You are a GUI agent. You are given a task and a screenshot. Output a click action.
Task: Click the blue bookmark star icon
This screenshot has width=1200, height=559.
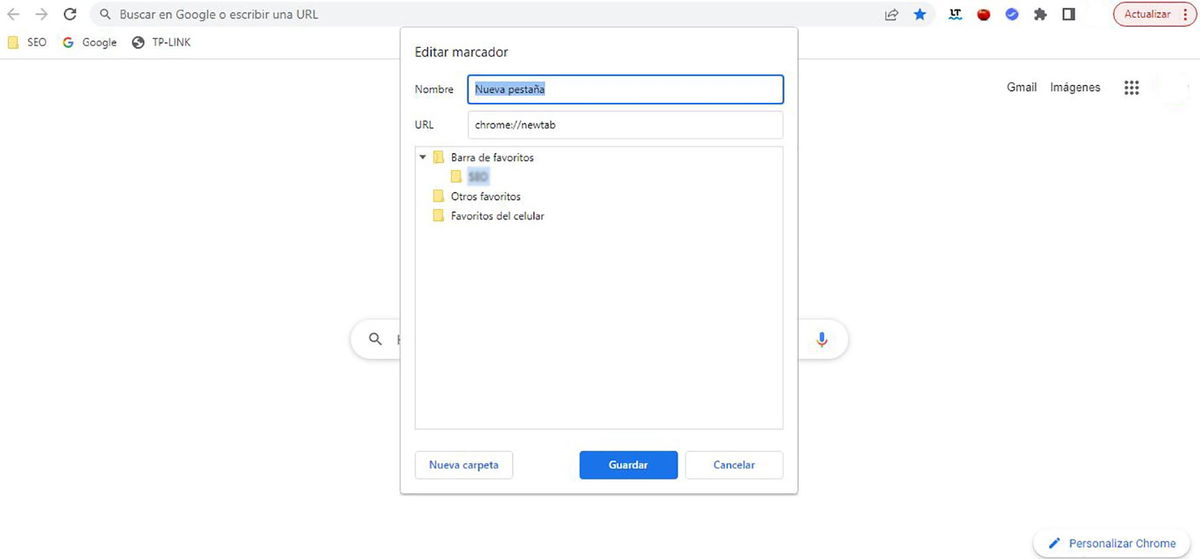pyautogui.click(x=920, y=15)
